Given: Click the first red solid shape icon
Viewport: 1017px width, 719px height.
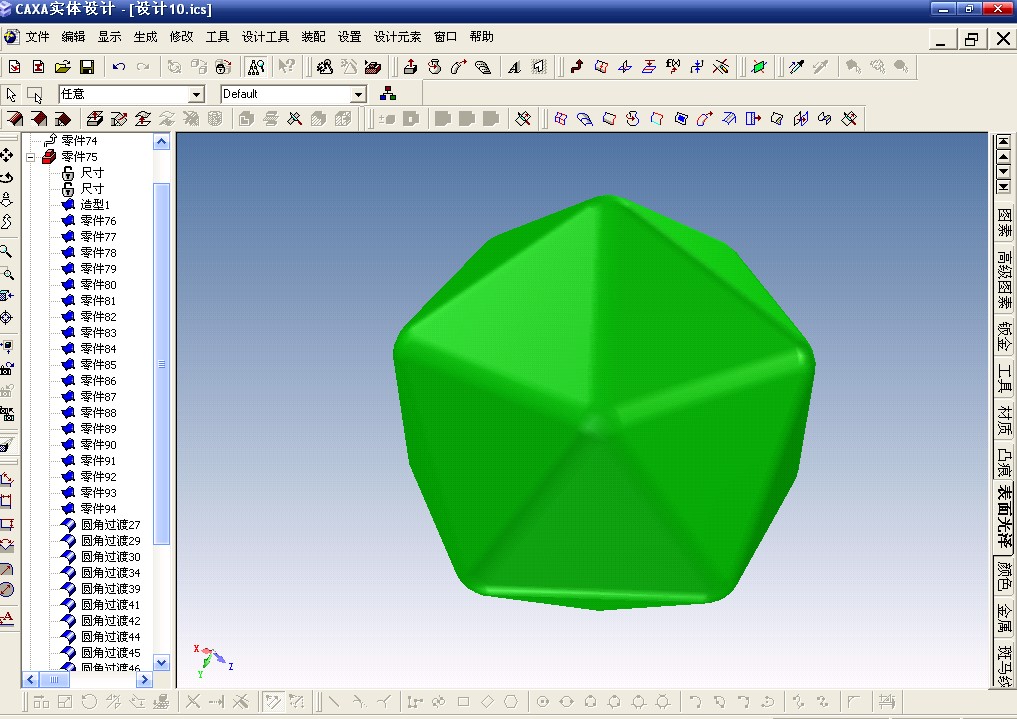Looking at the screenshot, I should (x=15, y=119).
